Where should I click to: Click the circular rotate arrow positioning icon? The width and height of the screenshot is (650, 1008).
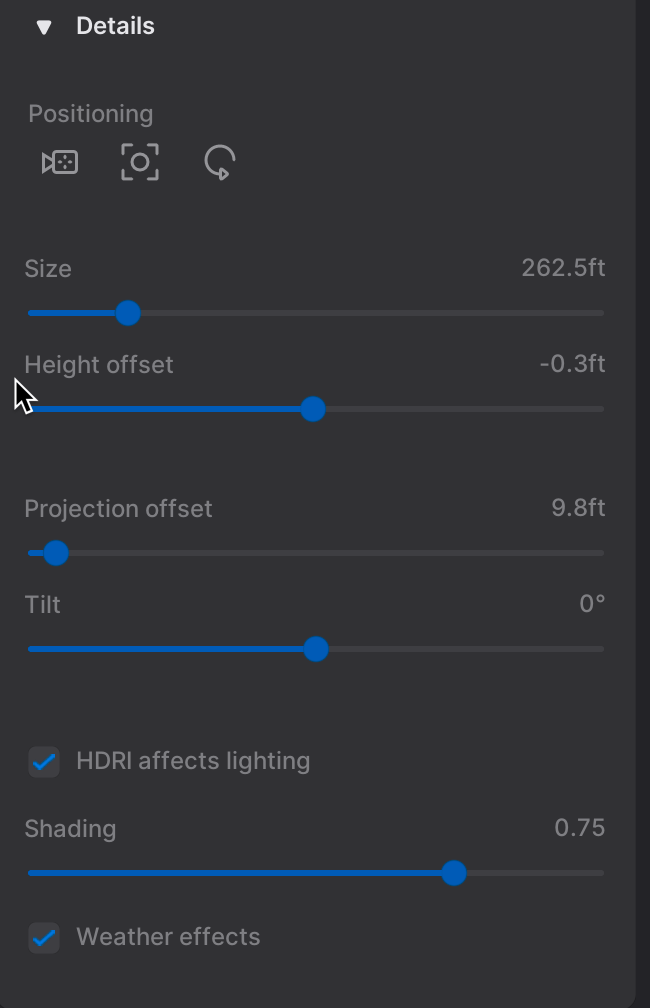(220, 162)
